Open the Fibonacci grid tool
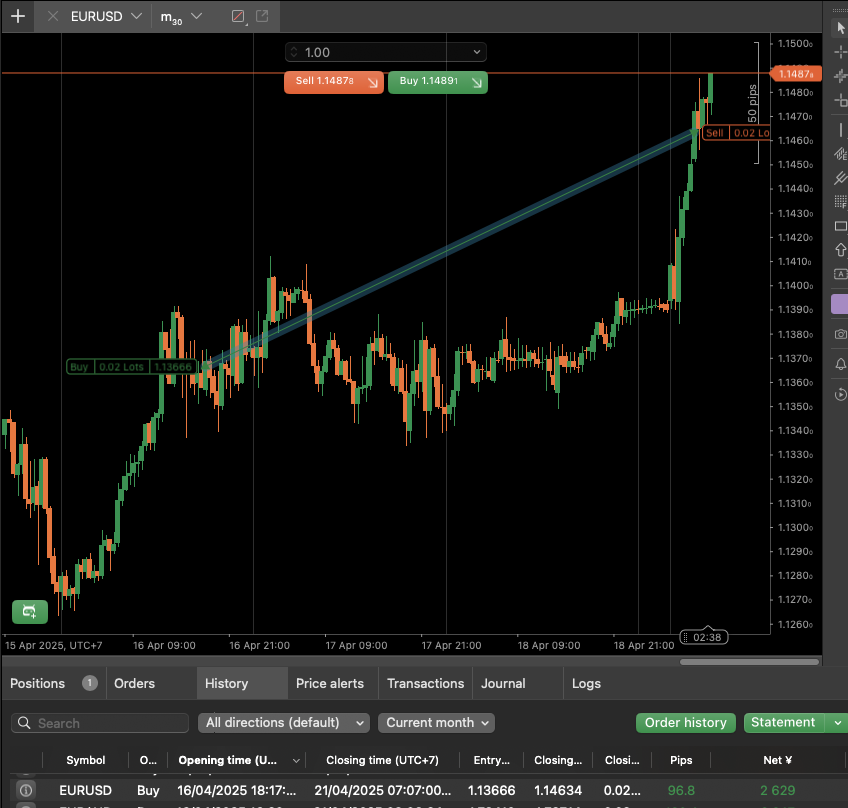Viewport: 848px width, 808px height. 840,202
